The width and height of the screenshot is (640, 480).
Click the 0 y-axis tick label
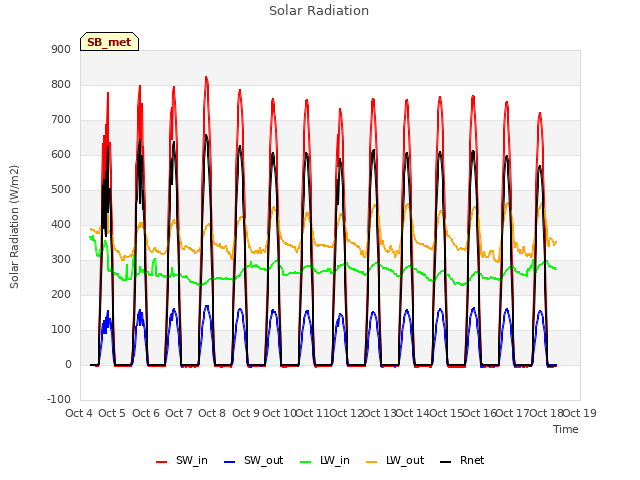[68, 364]
